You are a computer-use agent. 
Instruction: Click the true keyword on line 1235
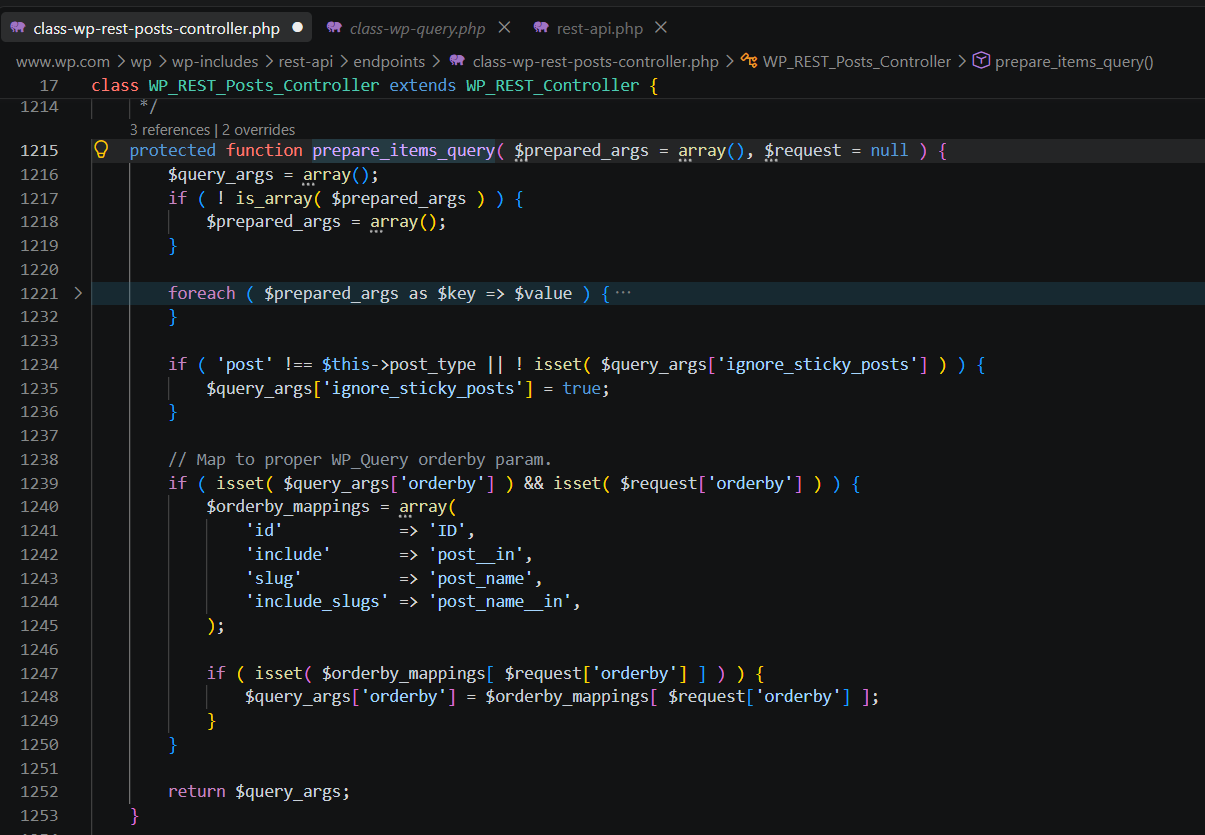(x=581, y=388)
